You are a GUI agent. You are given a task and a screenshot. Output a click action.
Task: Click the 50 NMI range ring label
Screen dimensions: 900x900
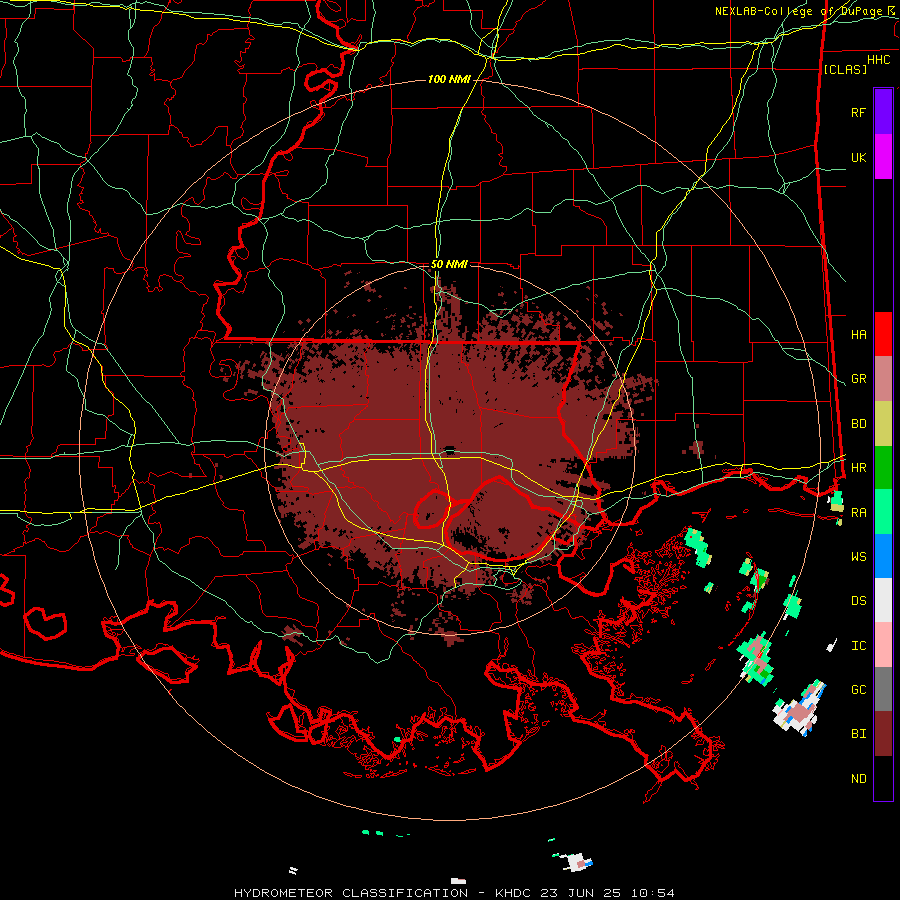pos(449,264)
